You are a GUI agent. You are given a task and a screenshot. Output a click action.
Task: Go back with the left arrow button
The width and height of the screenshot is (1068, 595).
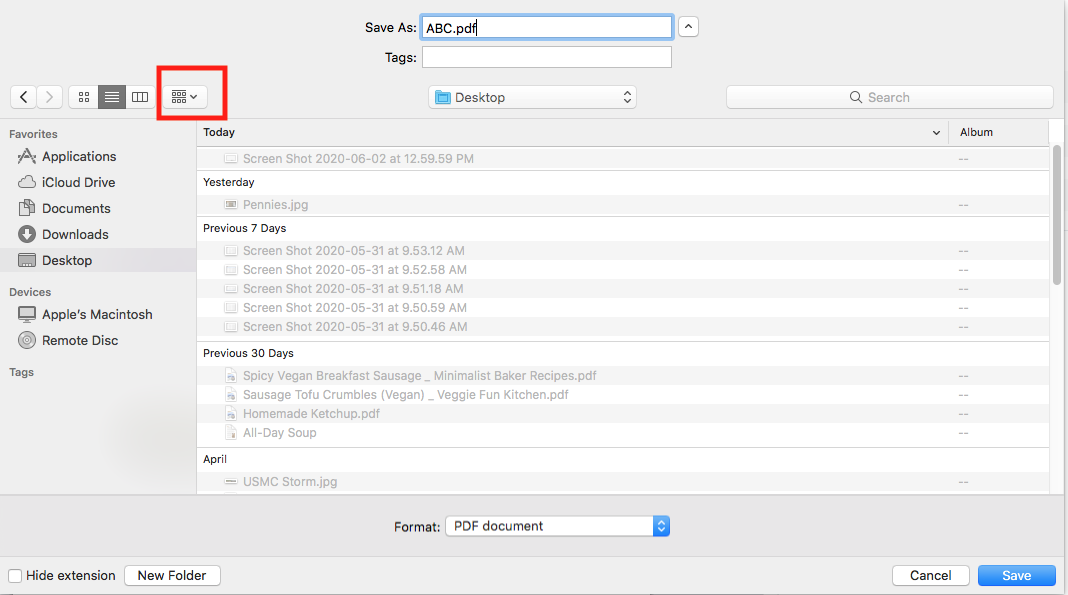[24, 97]
